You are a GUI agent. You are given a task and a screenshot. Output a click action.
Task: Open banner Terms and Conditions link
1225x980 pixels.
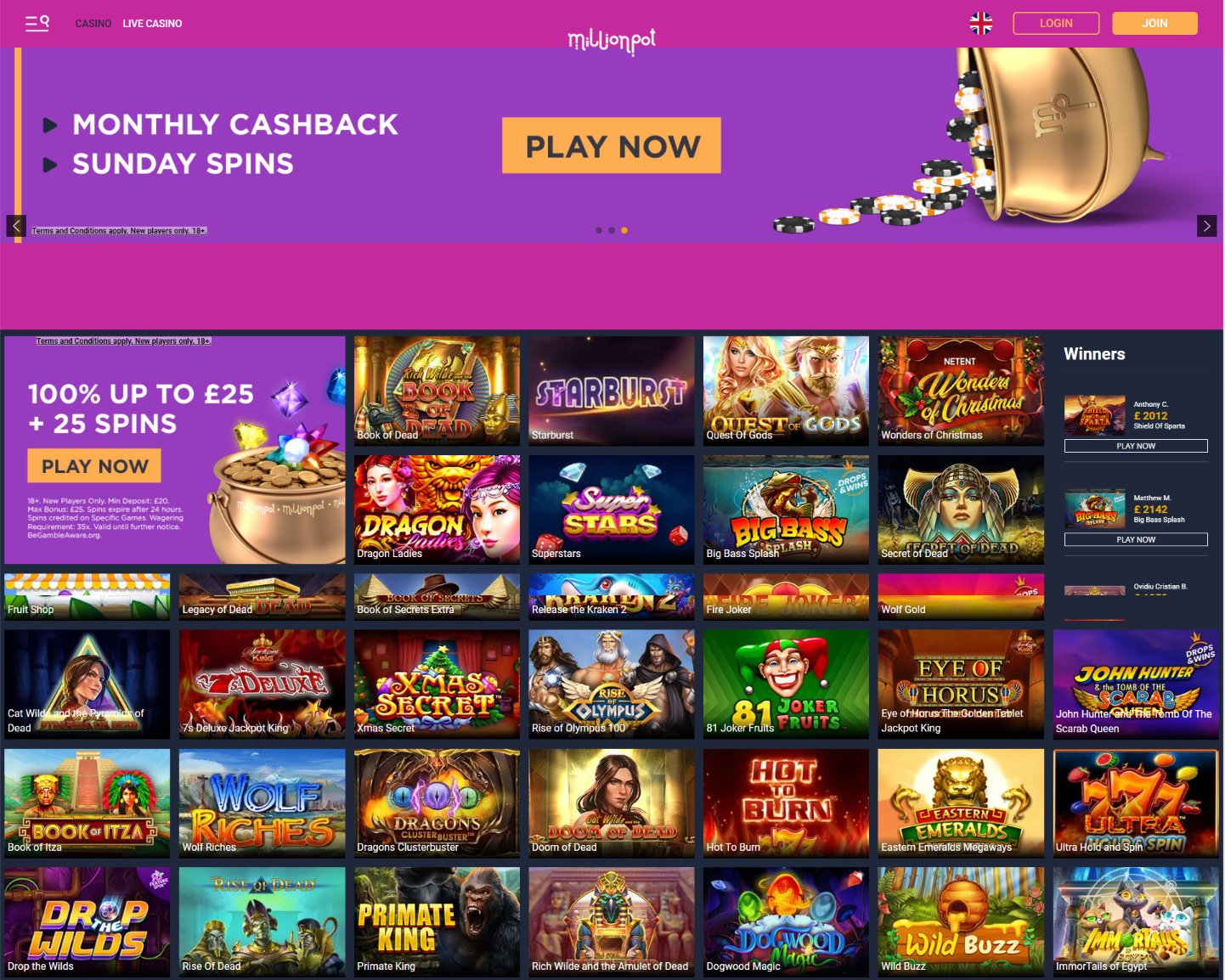pos(119,230)
